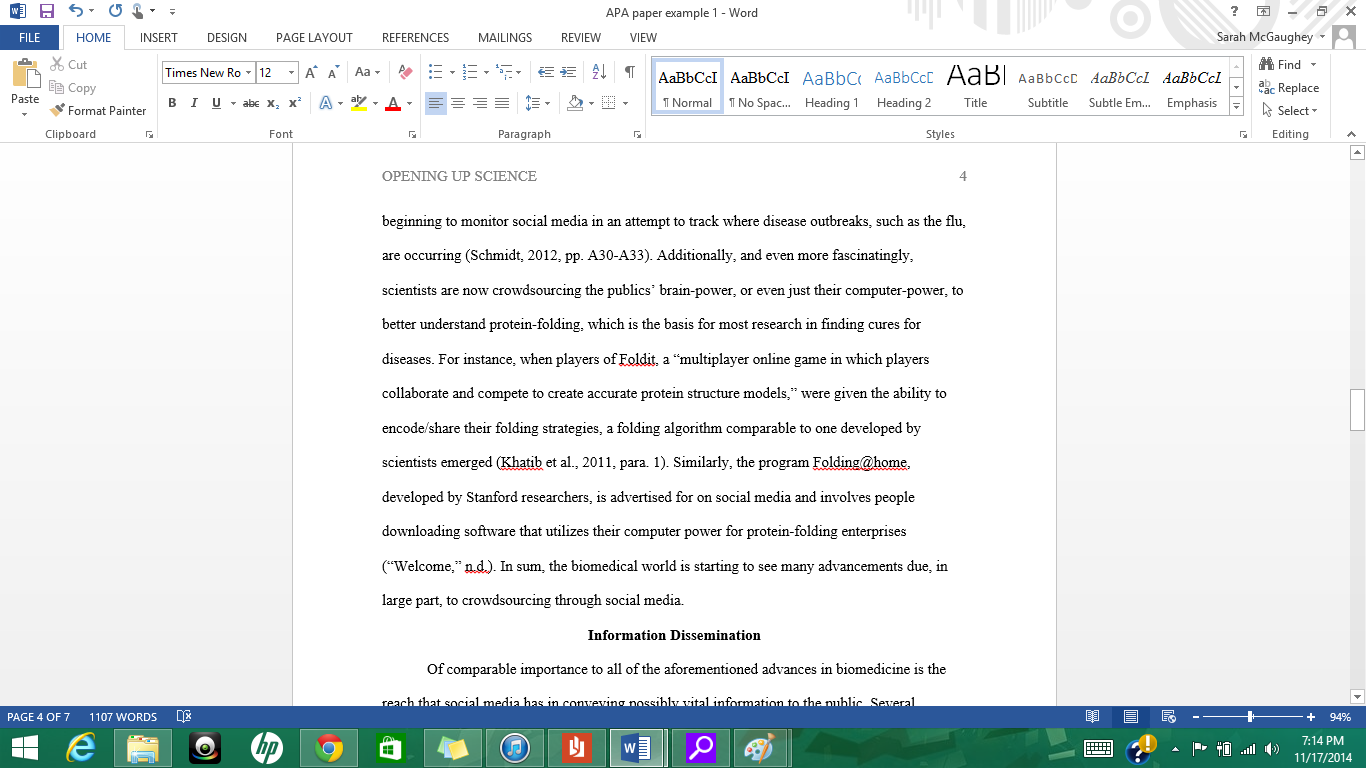This screenshot has width=1366, height=768.
Task: Open the Font Size dropdown
Action: 290,72
